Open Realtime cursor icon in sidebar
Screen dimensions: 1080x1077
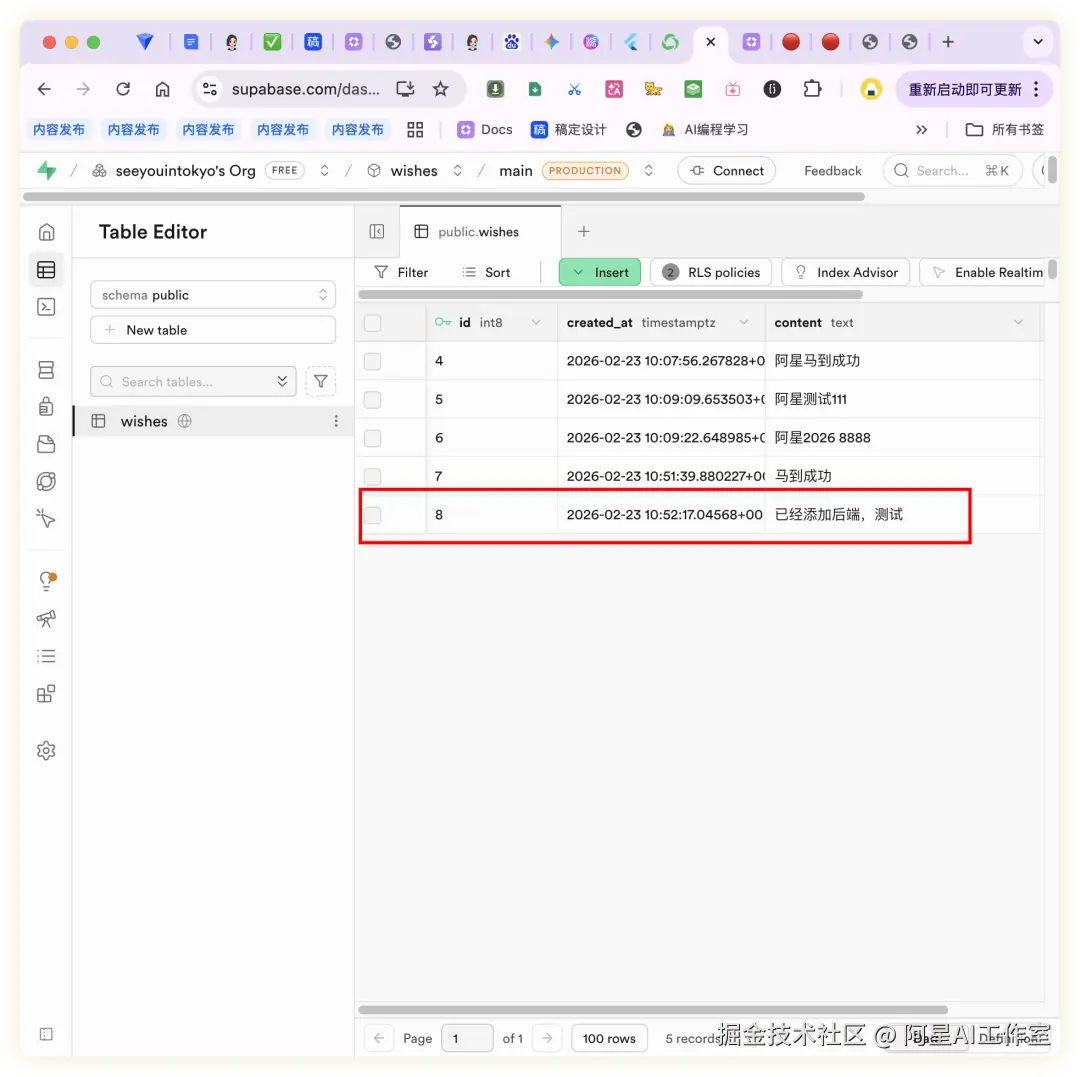click(46, 519)
